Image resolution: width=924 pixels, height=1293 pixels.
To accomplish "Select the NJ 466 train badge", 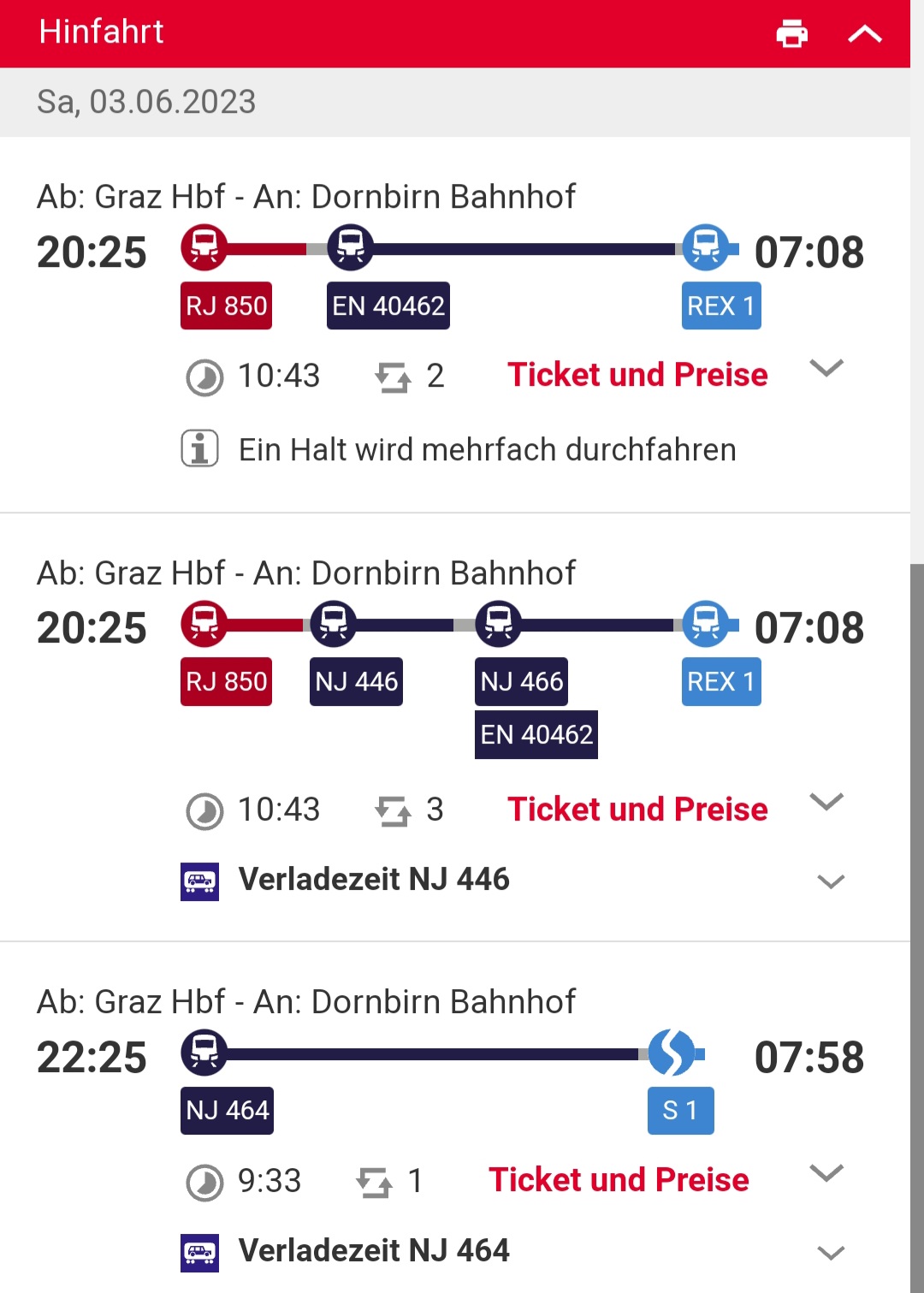I will tap(521, 681).
